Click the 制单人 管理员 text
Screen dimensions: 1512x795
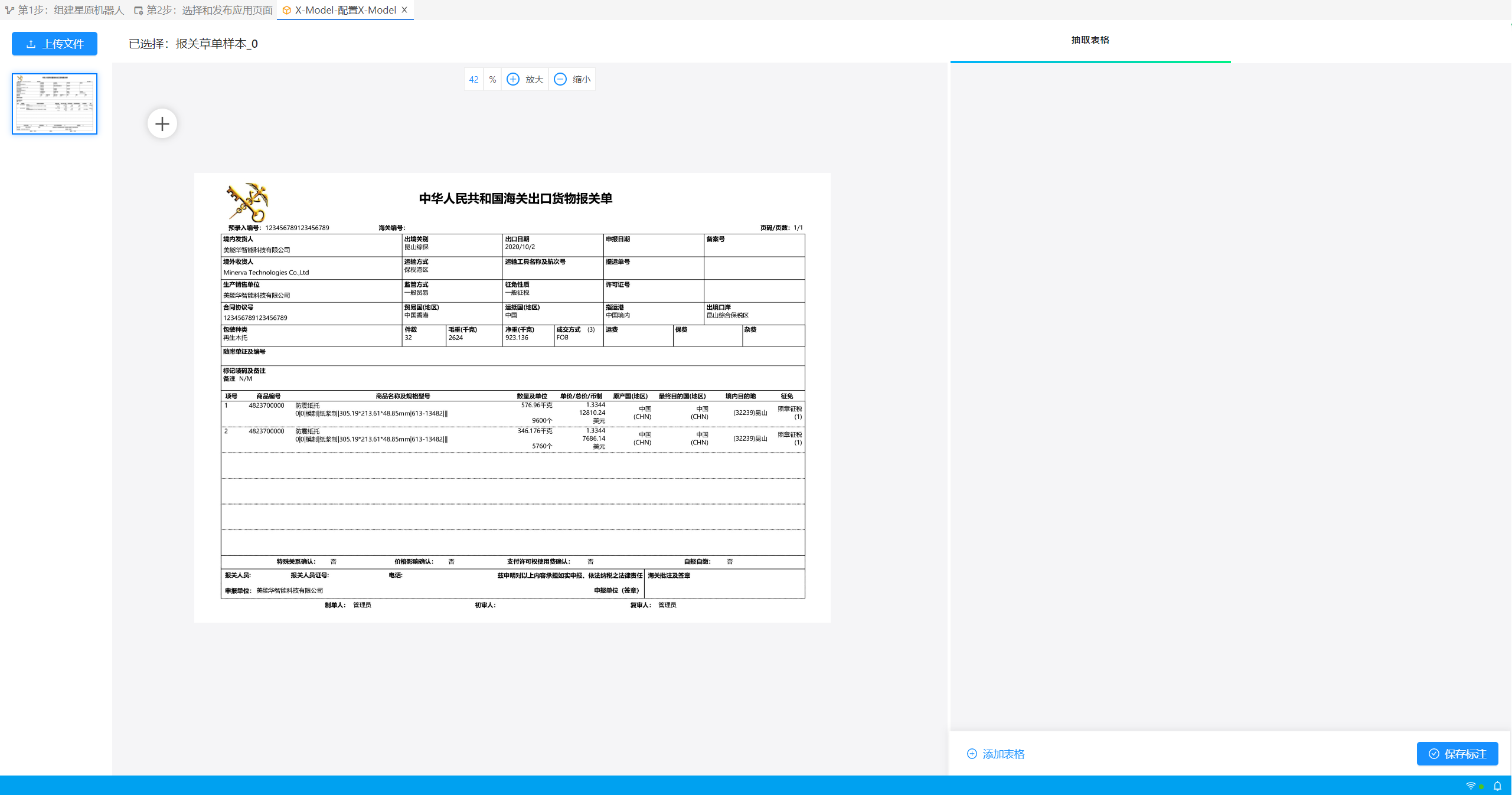point(348,605)
